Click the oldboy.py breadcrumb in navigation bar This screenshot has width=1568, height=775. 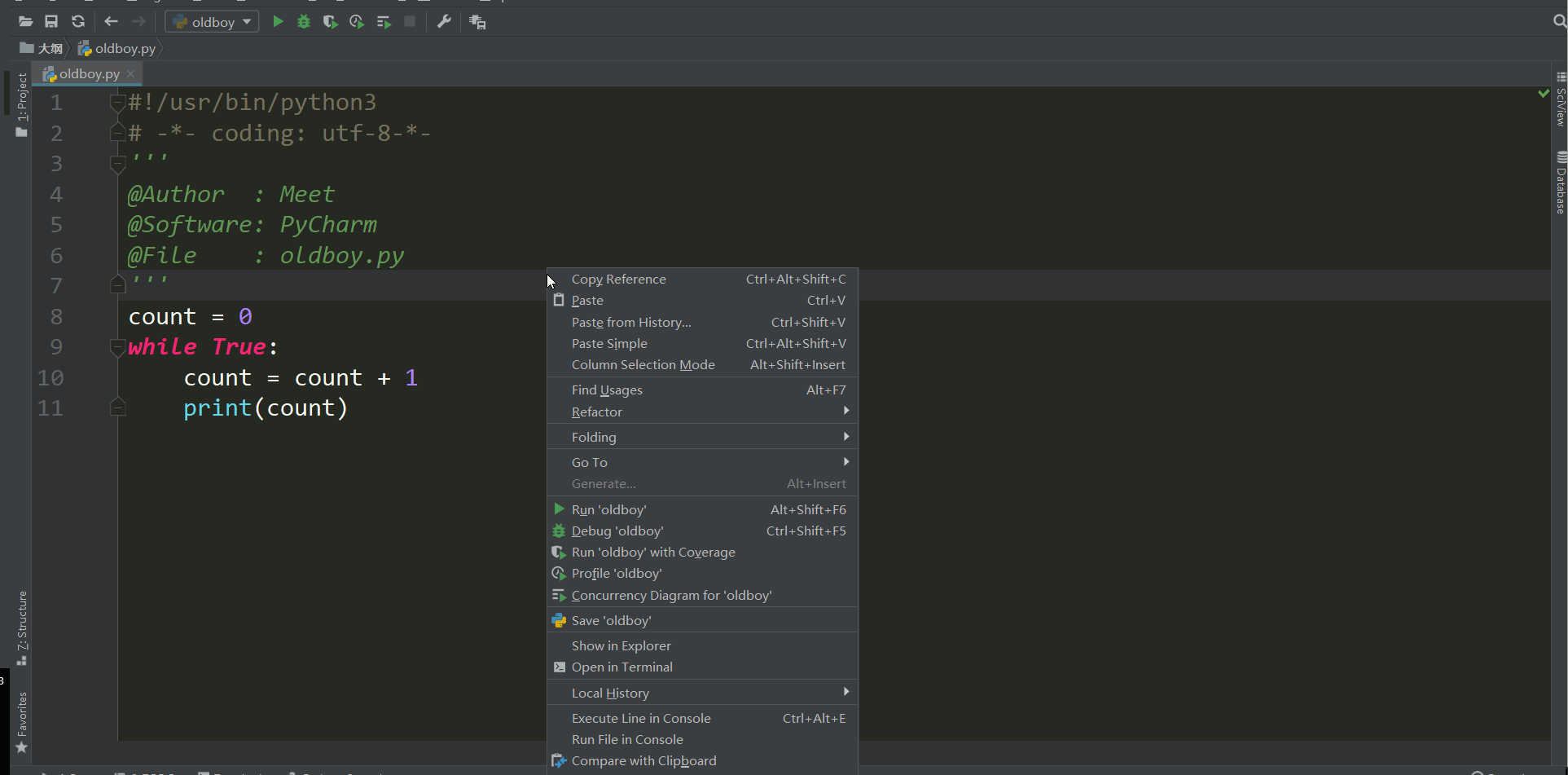pos(117,48)
